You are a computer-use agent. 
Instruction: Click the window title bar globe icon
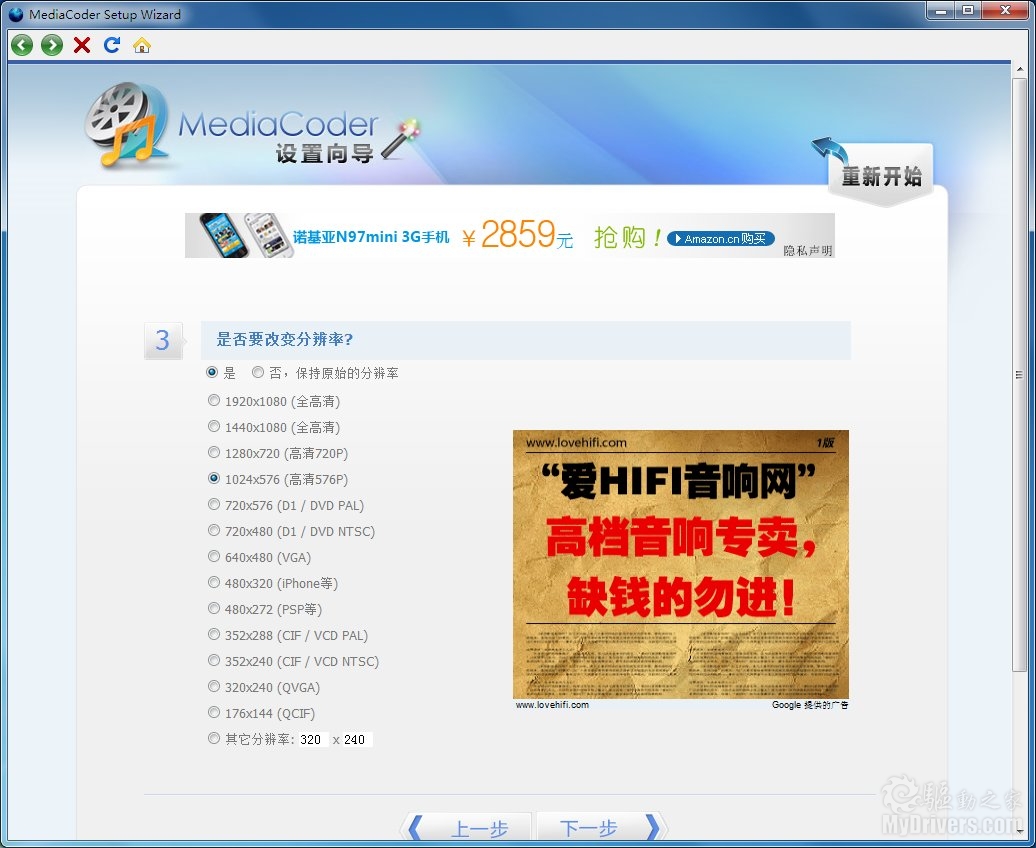[x=16, y=14]
